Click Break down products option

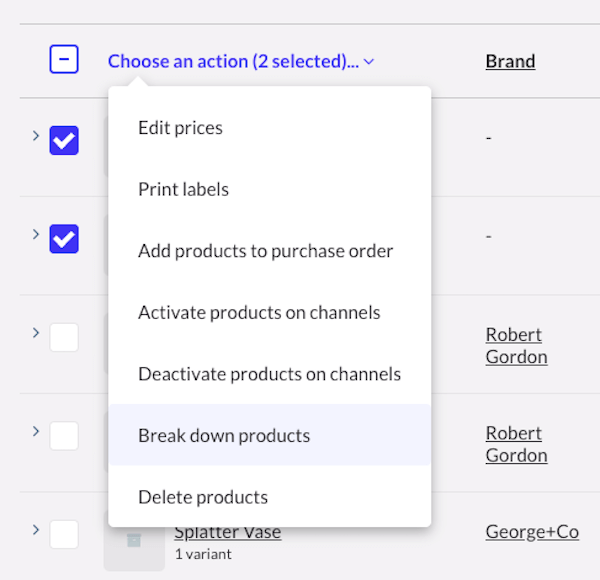pyautogui.click(x=224, y=435)
